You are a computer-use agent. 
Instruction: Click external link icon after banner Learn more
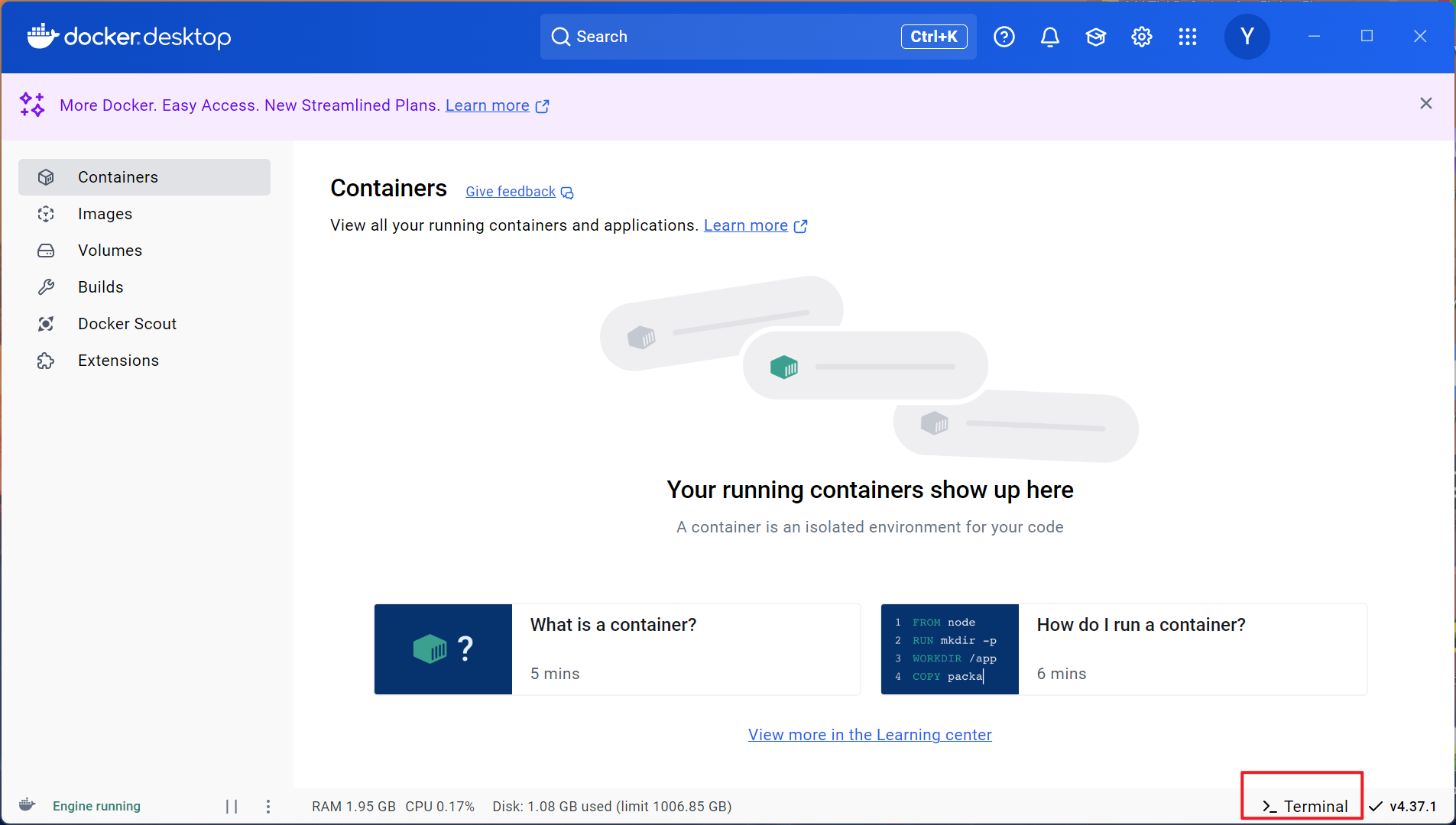(543, 106)
